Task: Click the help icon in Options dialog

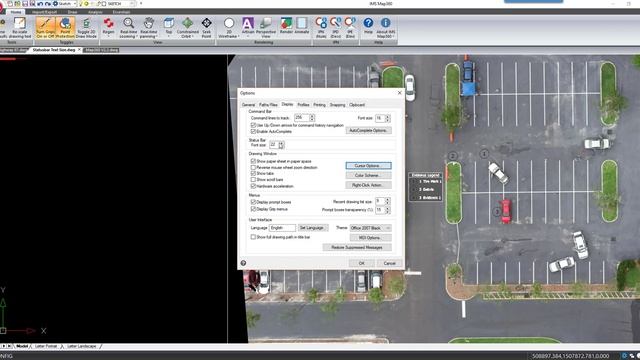Action: (x=243, y=263)
